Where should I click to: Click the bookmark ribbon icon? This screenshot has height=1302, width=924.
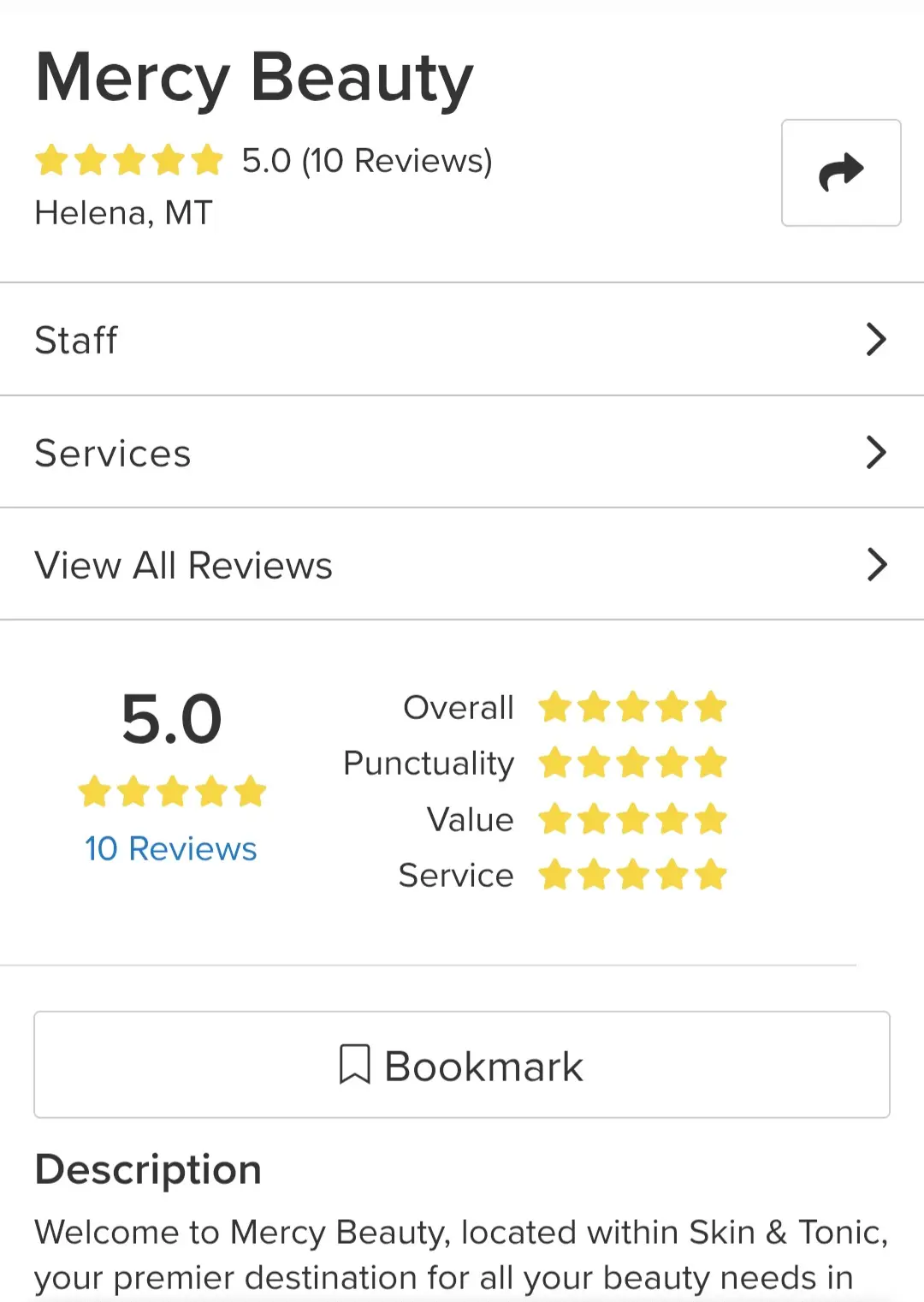(x=354, y=1065)
